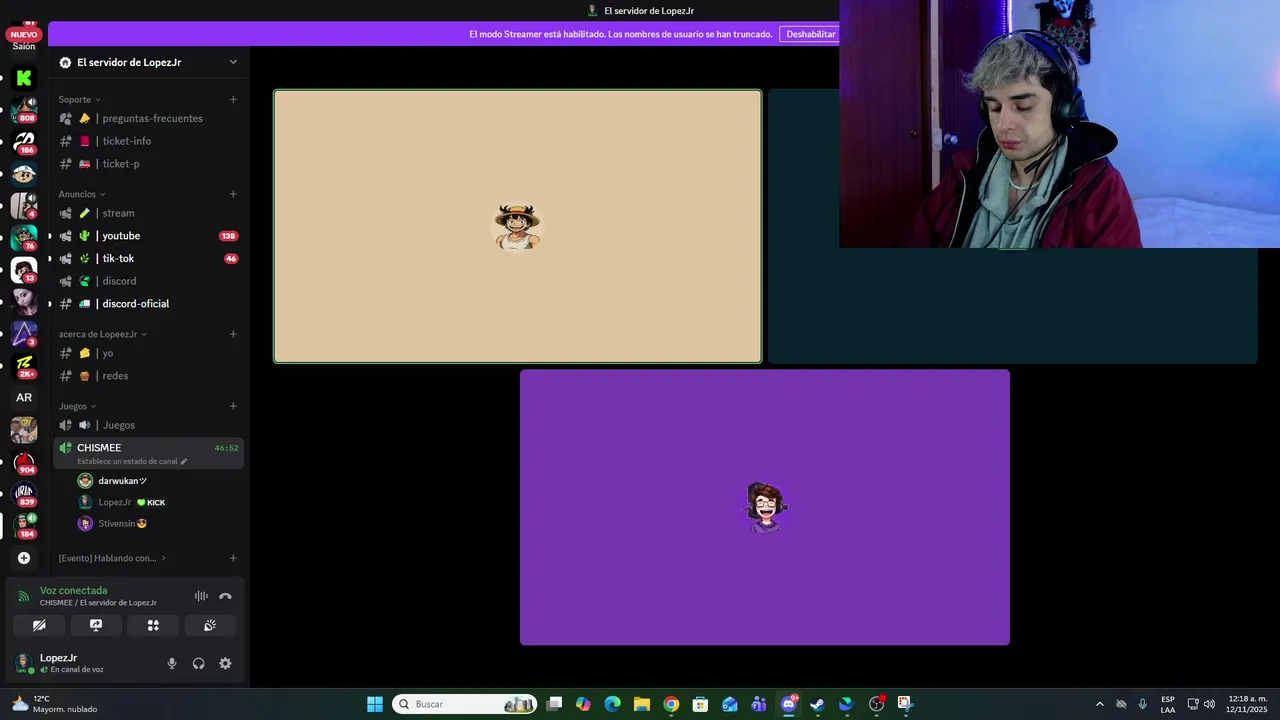Collapse the Juegos category

77,406
